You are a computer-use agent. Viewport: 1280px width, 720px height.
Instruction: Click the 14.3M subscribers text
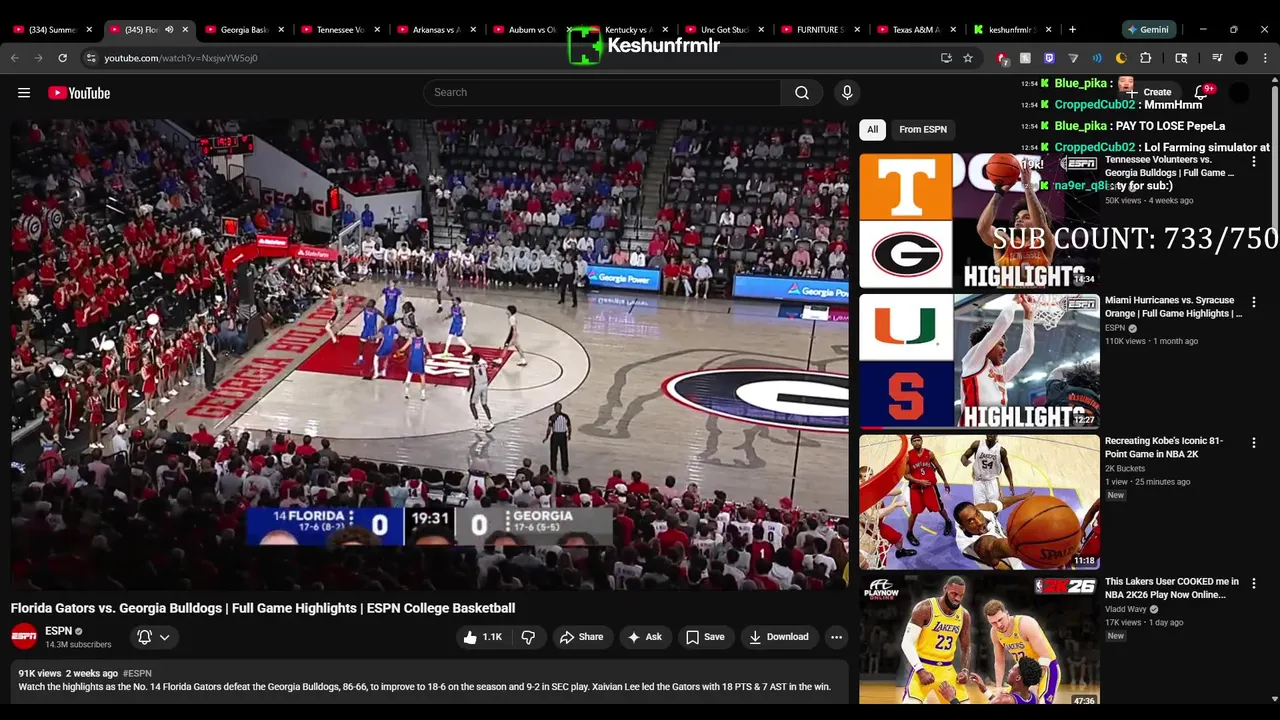pyautogui.click(x=78, y=645)
